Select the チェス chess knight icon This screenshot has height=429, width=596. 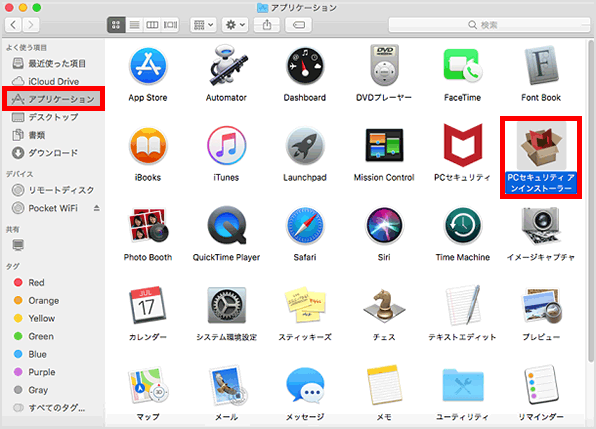pyautogui.click(x=384, y=306)
